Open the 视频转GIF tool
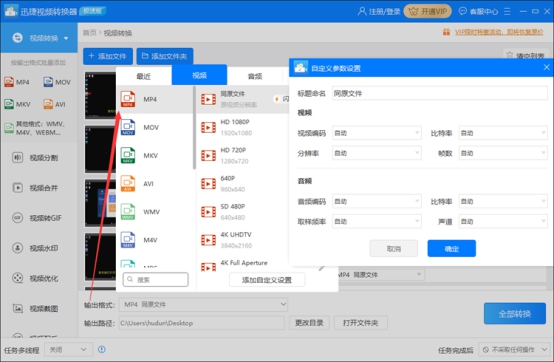Viewport: 554px width, 362px height. (x=37, y=218)
